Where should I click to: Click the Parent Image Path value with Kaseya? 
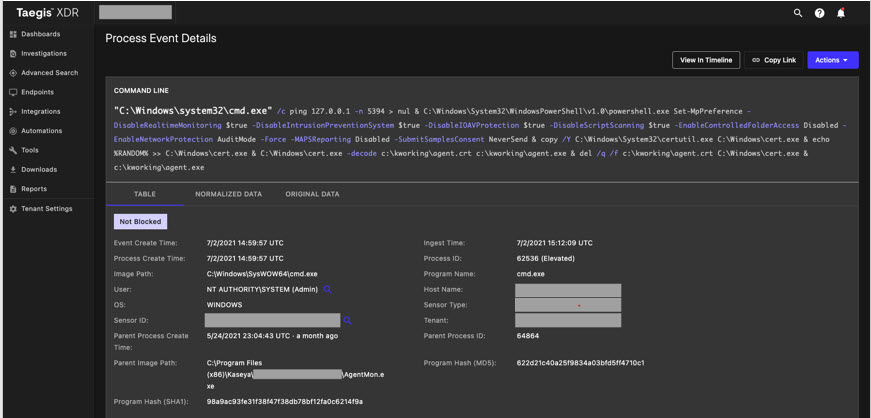click(x=296, y=375)
